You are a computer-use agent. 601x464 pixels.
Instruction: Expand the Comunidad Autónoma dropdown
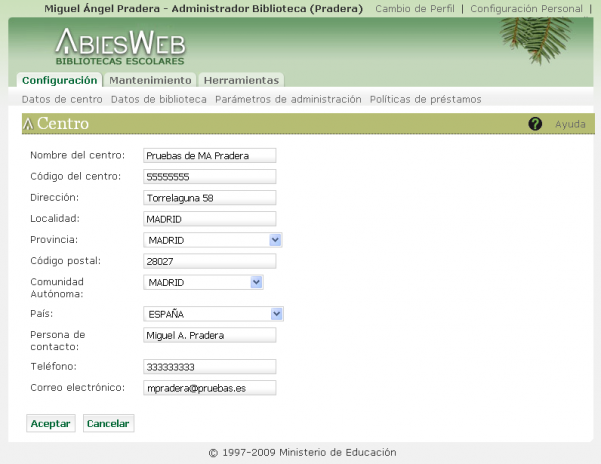click(x=256, y=282)
